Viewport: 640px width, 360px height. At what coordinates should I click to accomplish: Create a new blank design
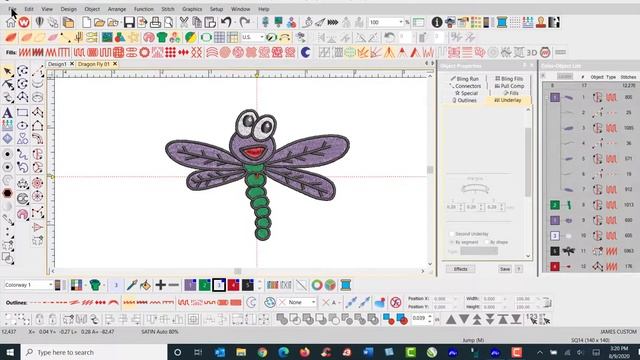(x=87, y=22)
